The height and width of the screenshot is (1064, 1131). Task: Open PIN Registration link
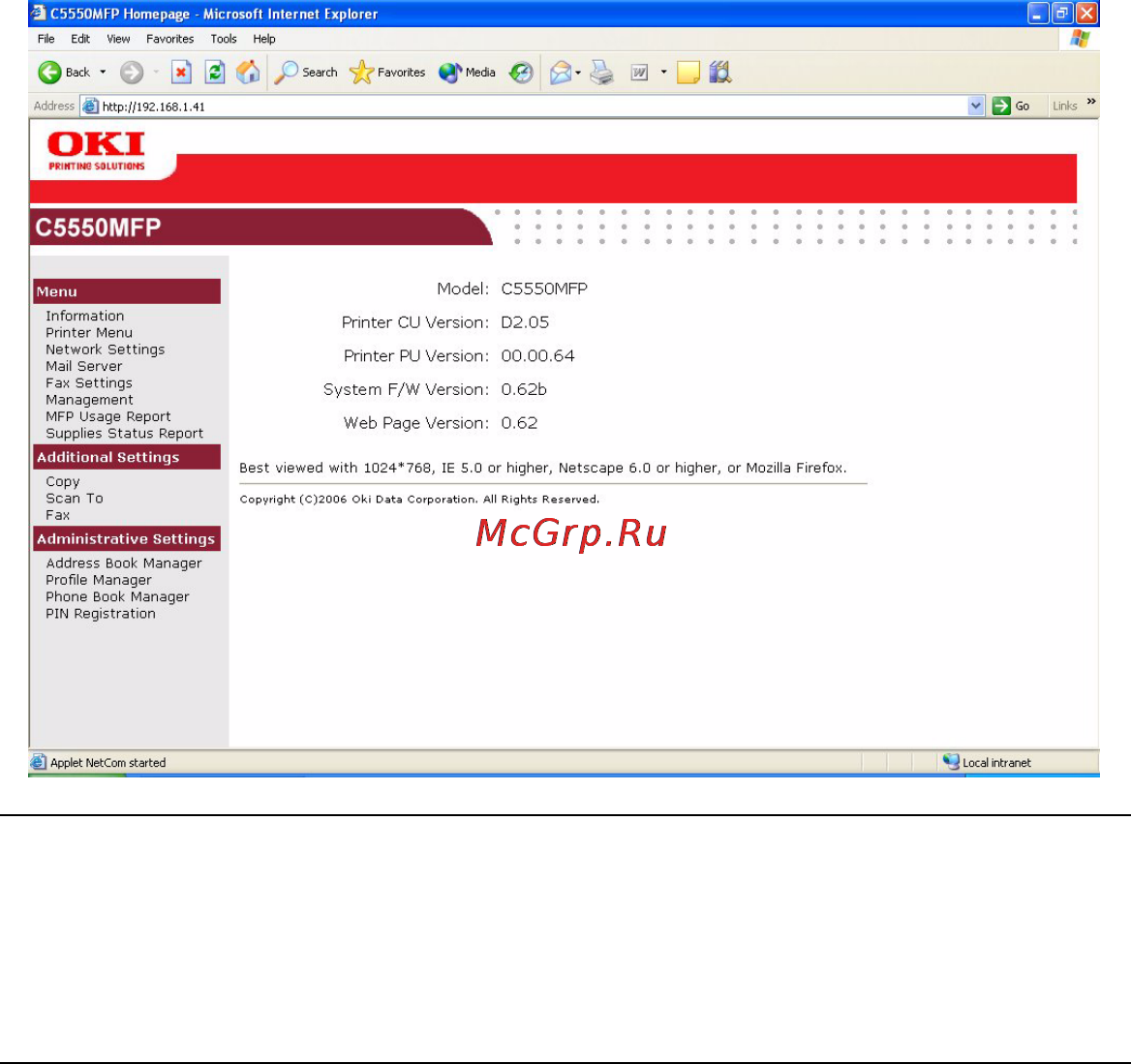coord(101,613)
